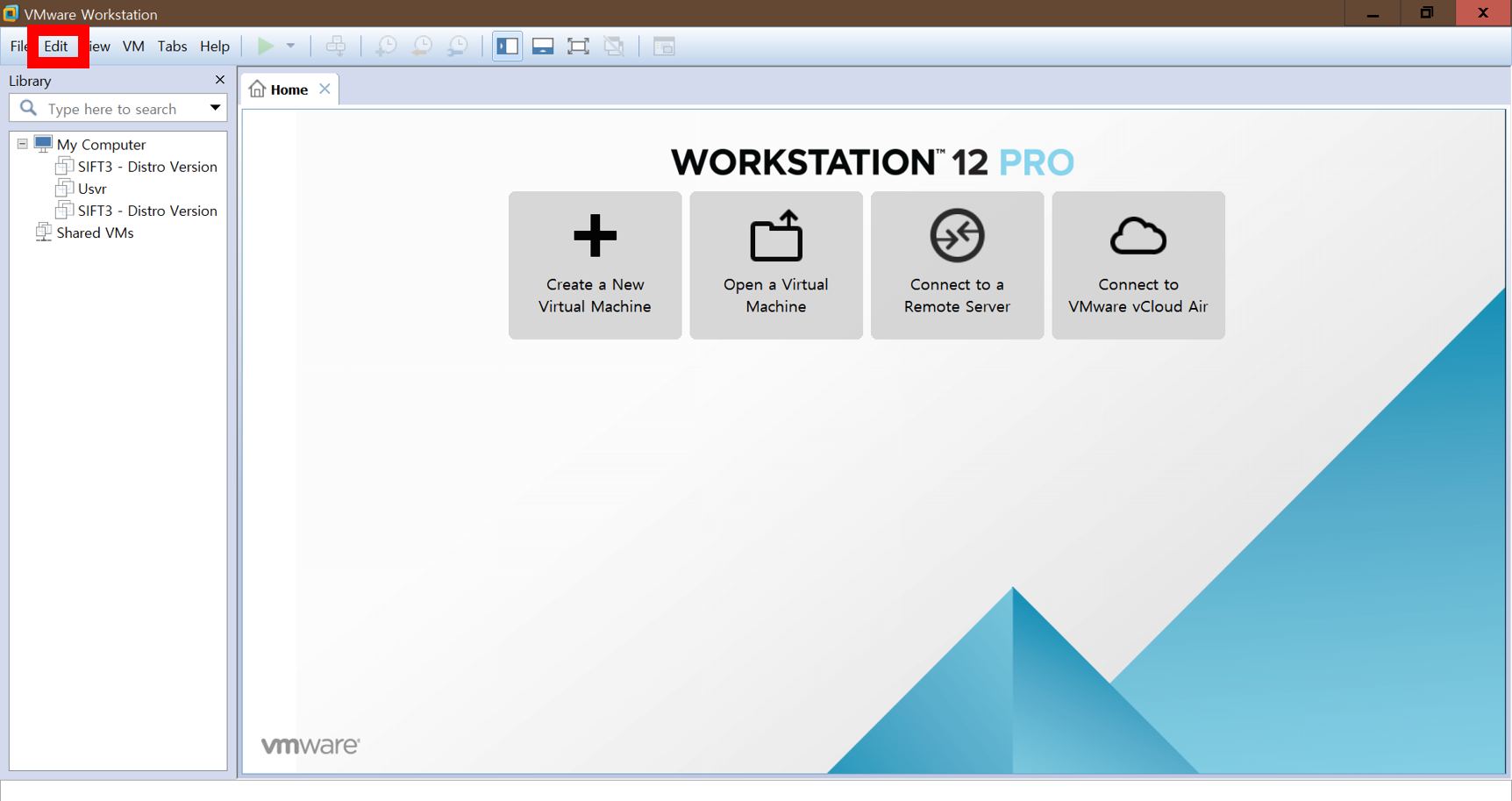Image resolution: width=1512 pixels, height=801 pixels.
Task: Select My Computer in the Library
Action: click(x=101, y=145)
